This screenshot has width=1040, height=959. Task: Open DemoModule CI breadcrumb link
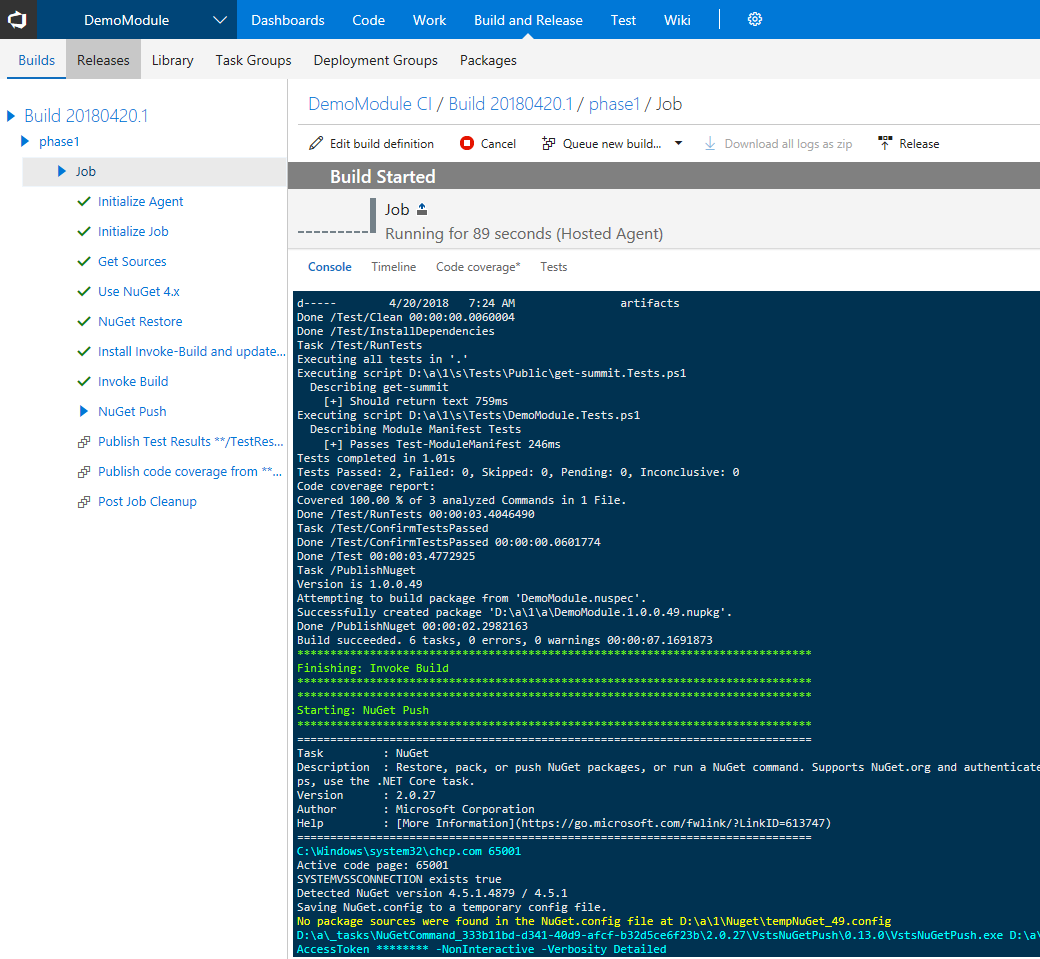(x=370, y=104)
